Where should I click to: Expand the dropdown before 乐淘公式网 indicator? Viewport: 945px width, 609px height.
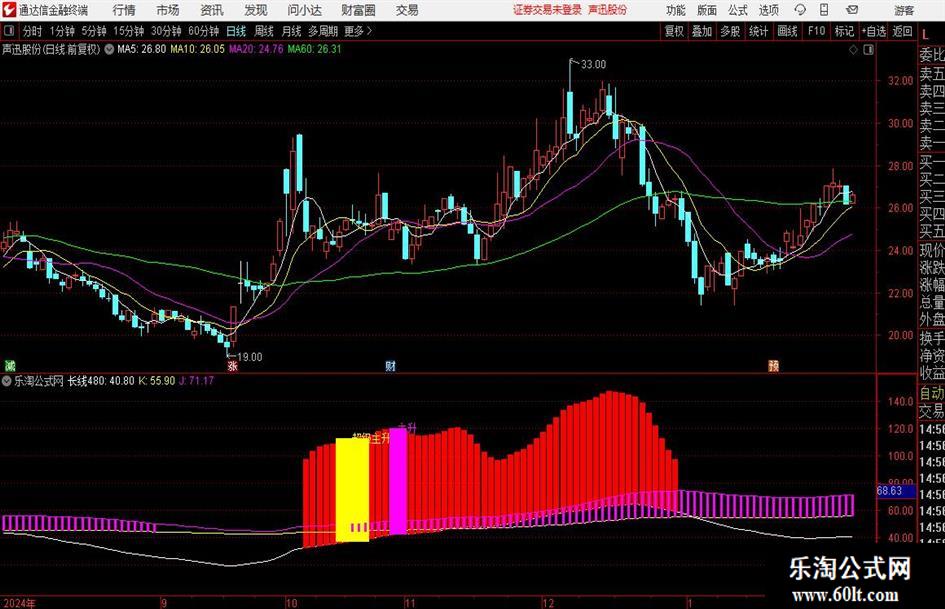coord(7,381)
